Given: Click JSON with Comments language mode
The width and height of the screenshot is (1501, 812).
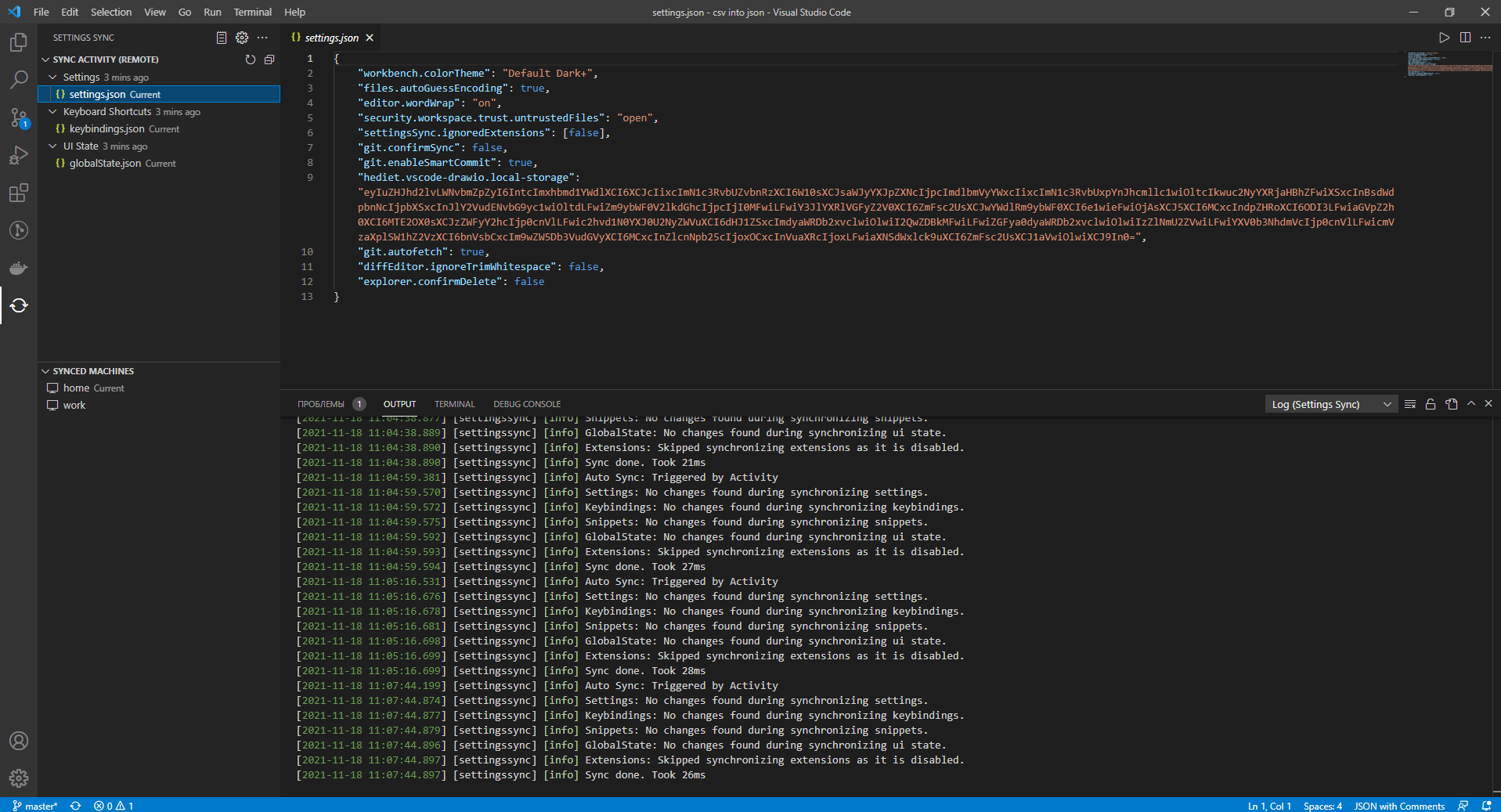Looking at the screenshot, I should click(x=1398, y=806).
